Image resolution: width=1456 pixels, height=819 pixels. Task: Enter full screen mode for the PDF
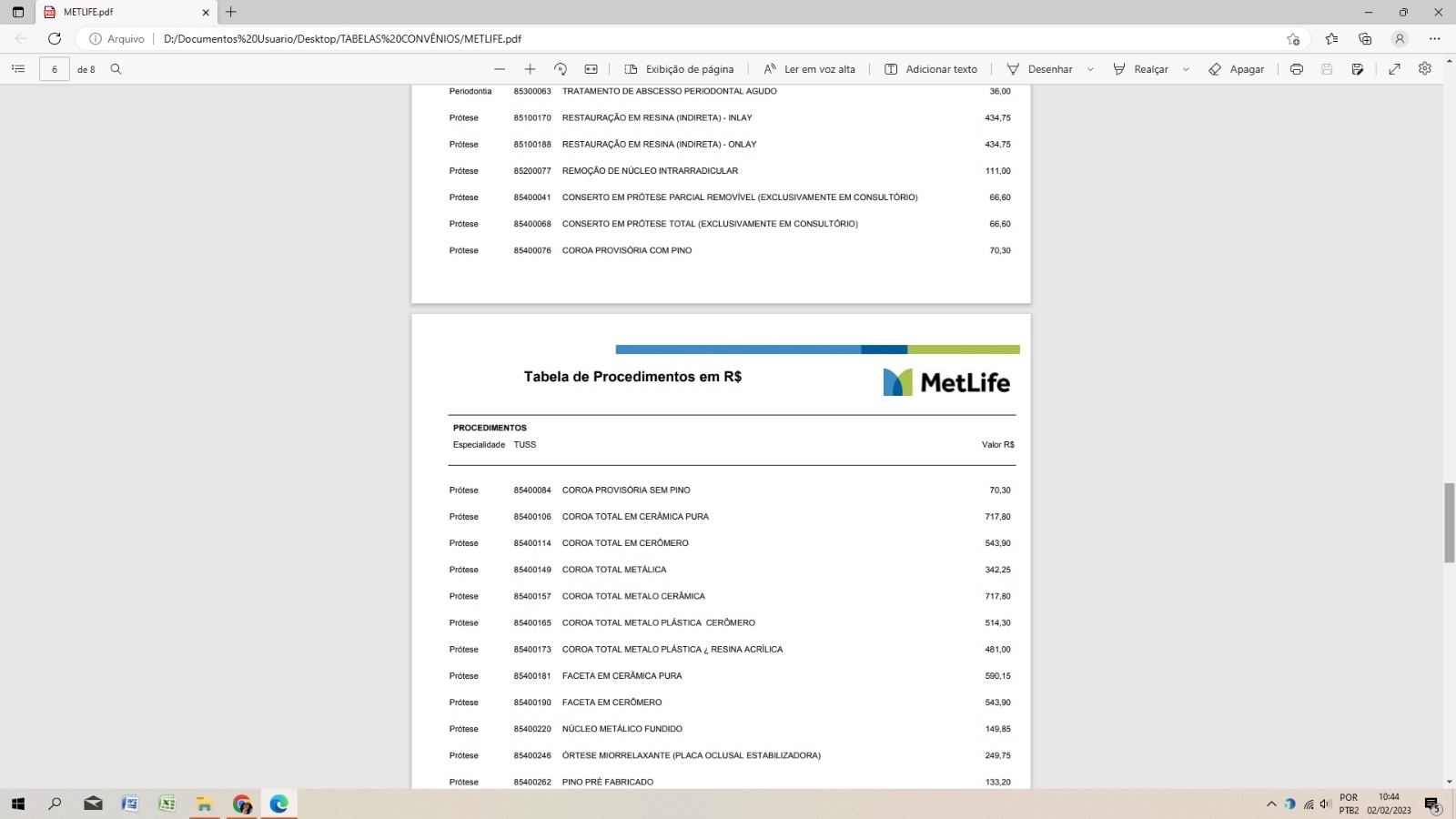[x=1394, y=69]
